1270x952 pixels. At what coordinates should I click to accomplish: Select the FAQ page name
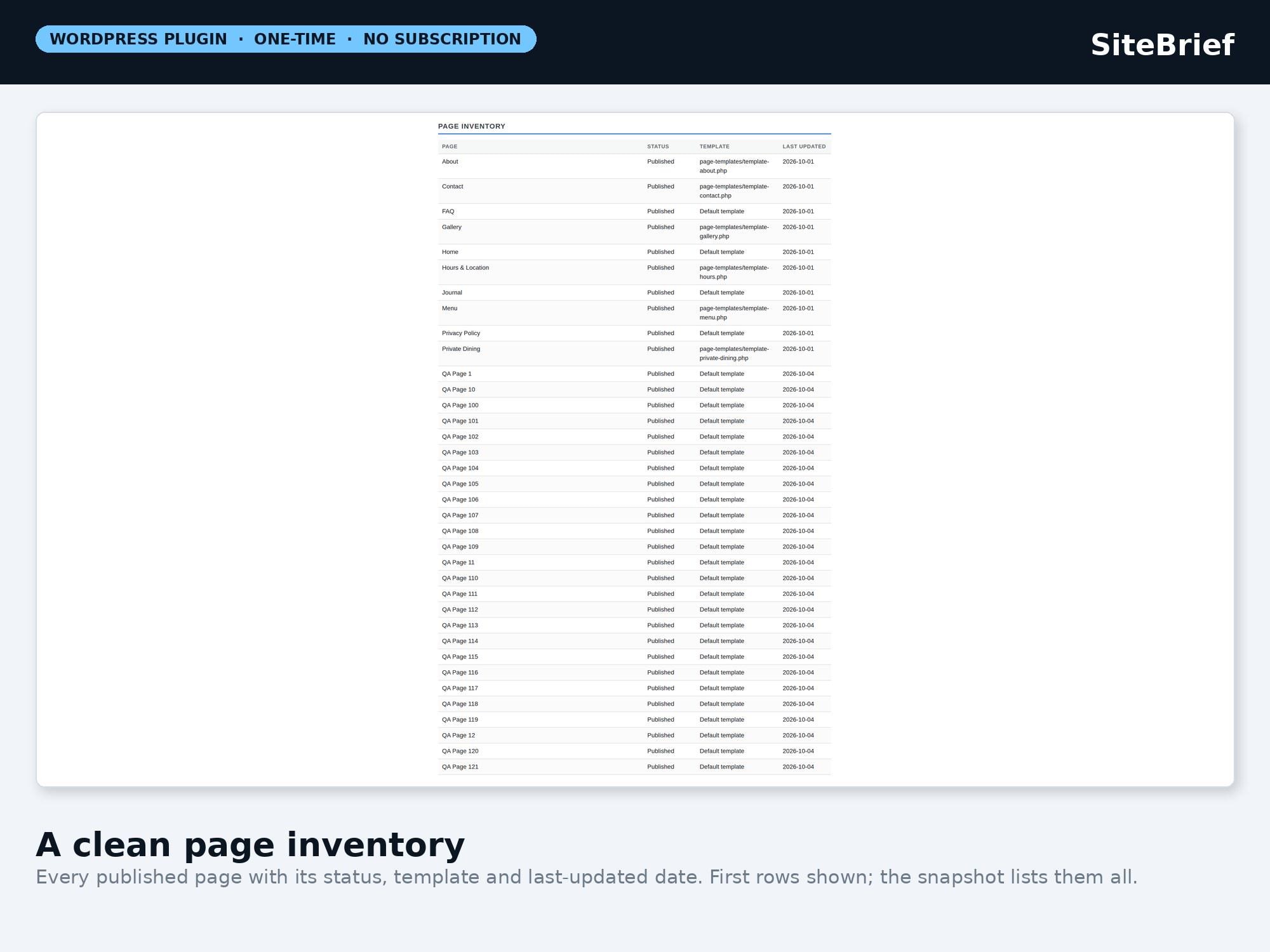coord(448,211)
